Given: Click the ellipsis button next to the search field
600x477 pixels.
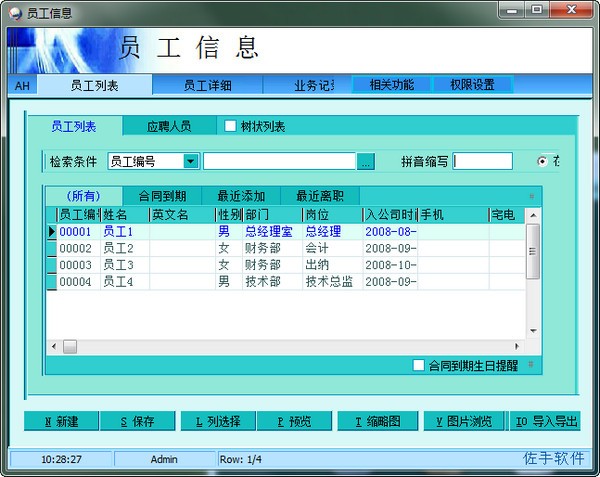Looking at the screenshot, I should tap(366, 161).
